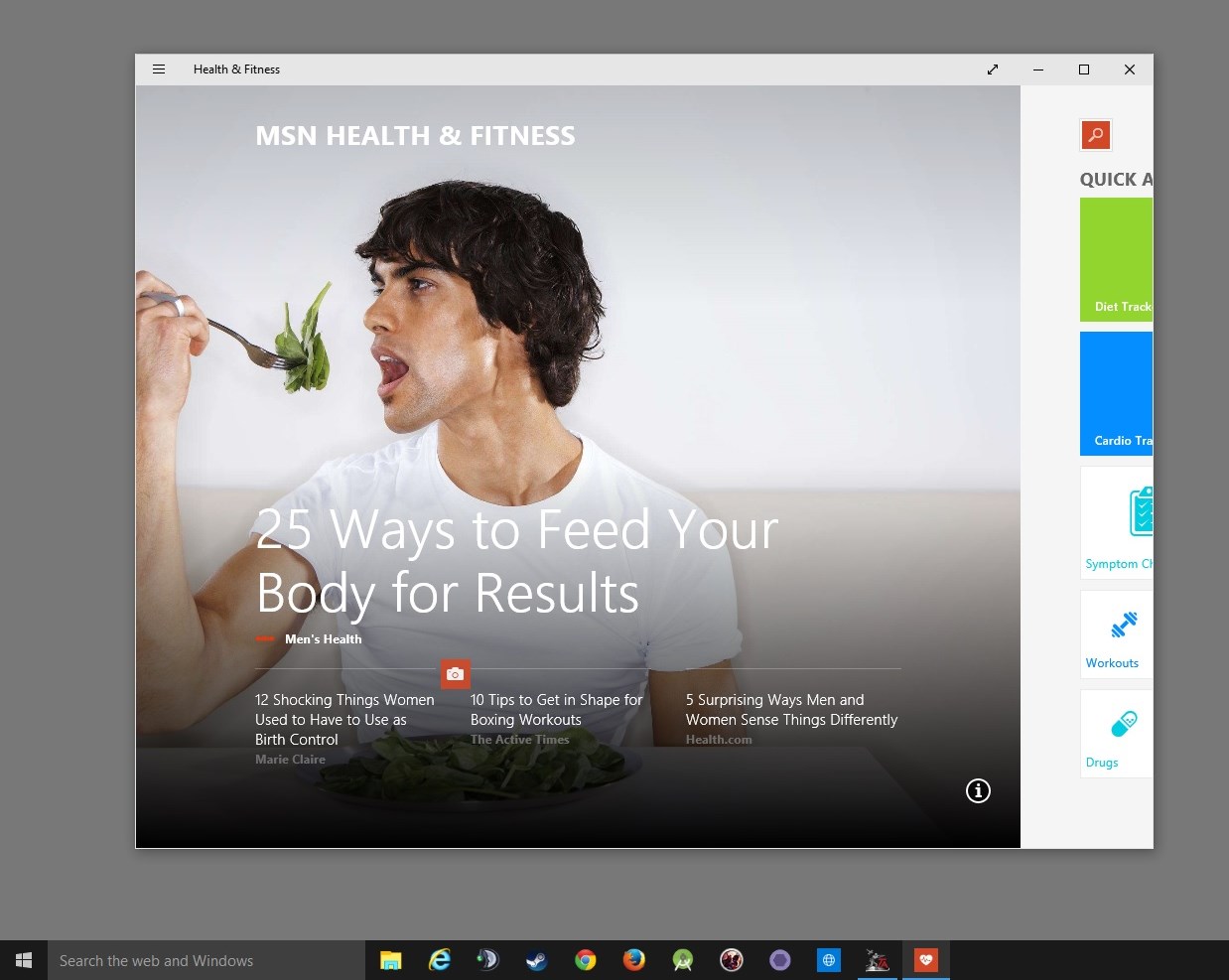Close the Health & Fitness window
Screen dimensions: 1229x980
(x=1130, y=70)
